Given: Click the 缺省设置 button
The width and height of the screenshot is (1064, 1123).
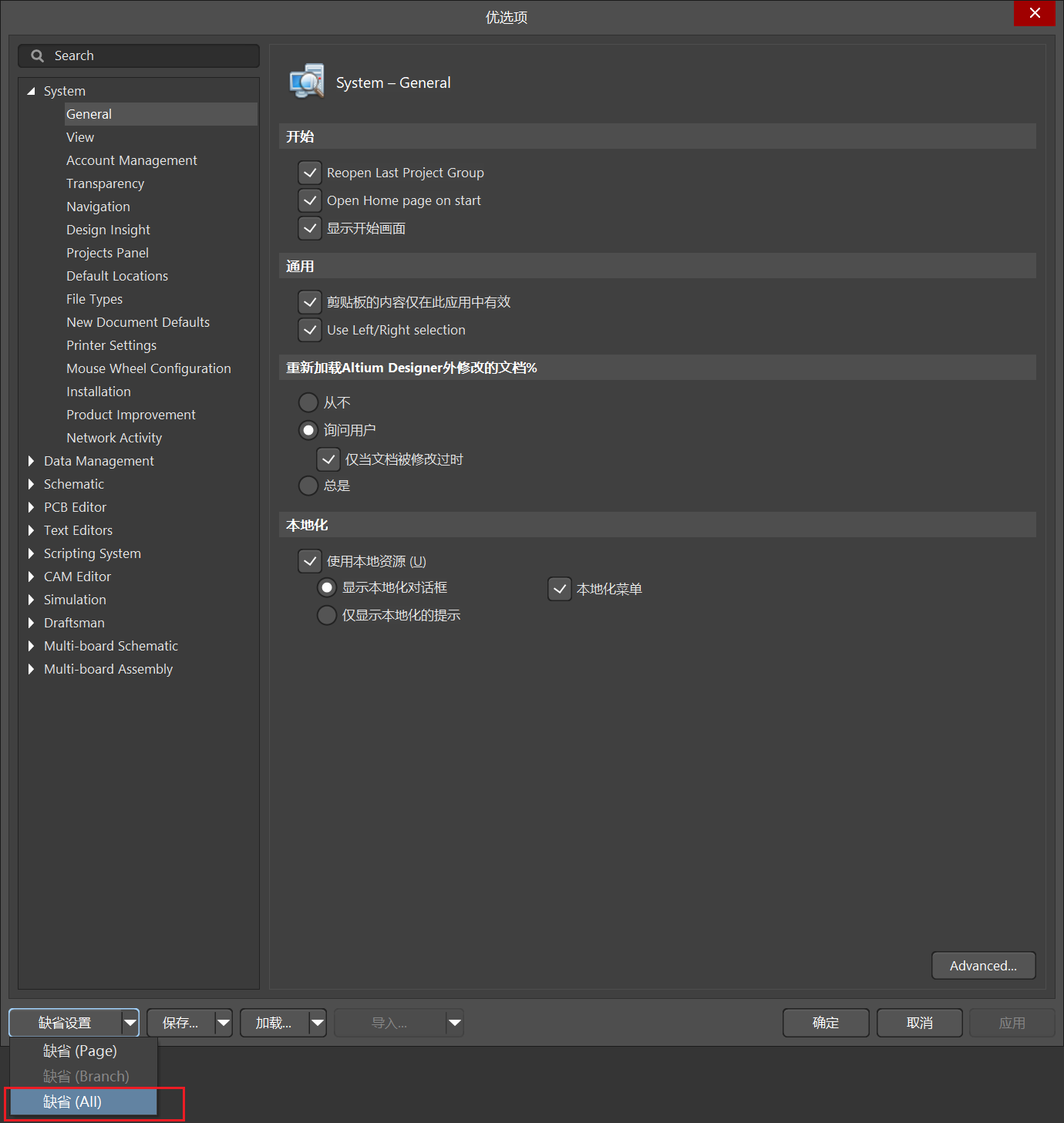Looking at the screenshot, I should point(66,1023).
